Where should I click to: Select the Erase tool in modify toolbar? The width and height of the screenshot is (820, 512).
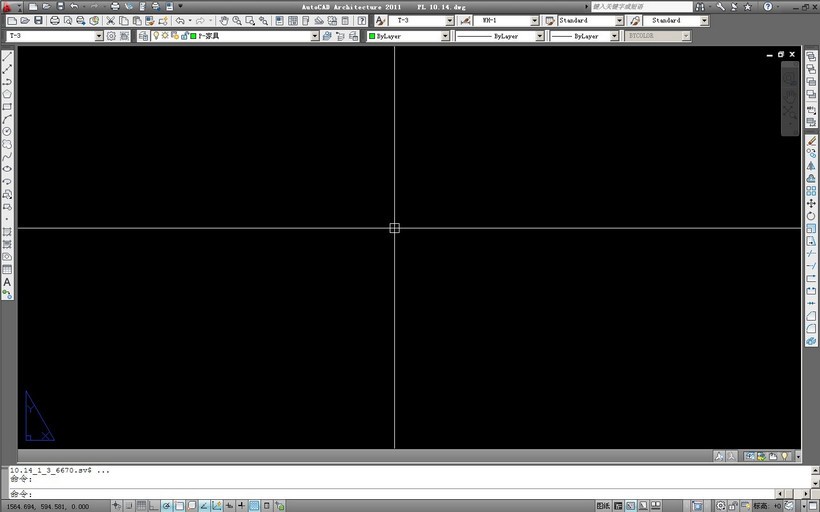(811, 141)
